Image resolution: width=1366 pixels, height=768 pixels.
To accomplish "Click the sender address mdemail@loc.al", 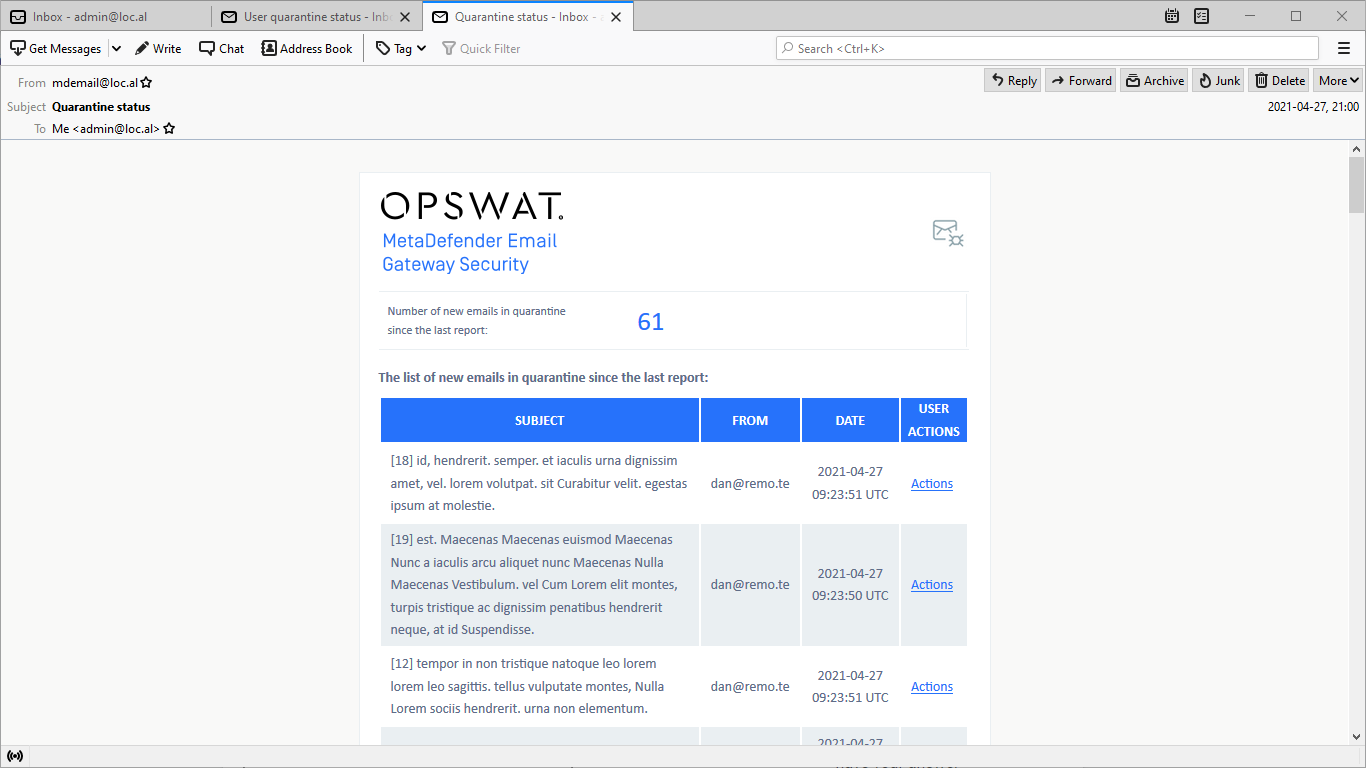I will point(95,83).
